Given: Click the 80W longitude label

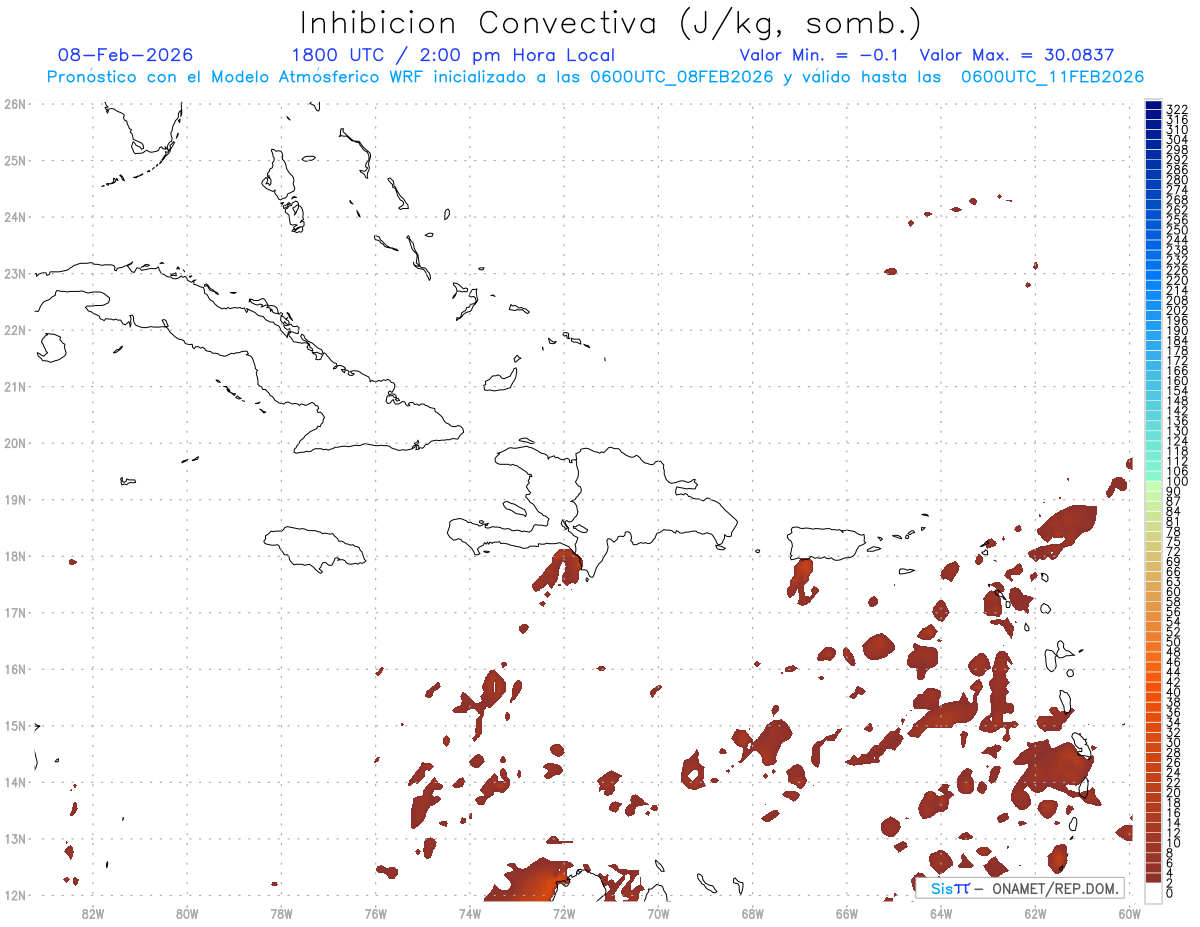Looking at the screenshot, I should coord(187,912).
